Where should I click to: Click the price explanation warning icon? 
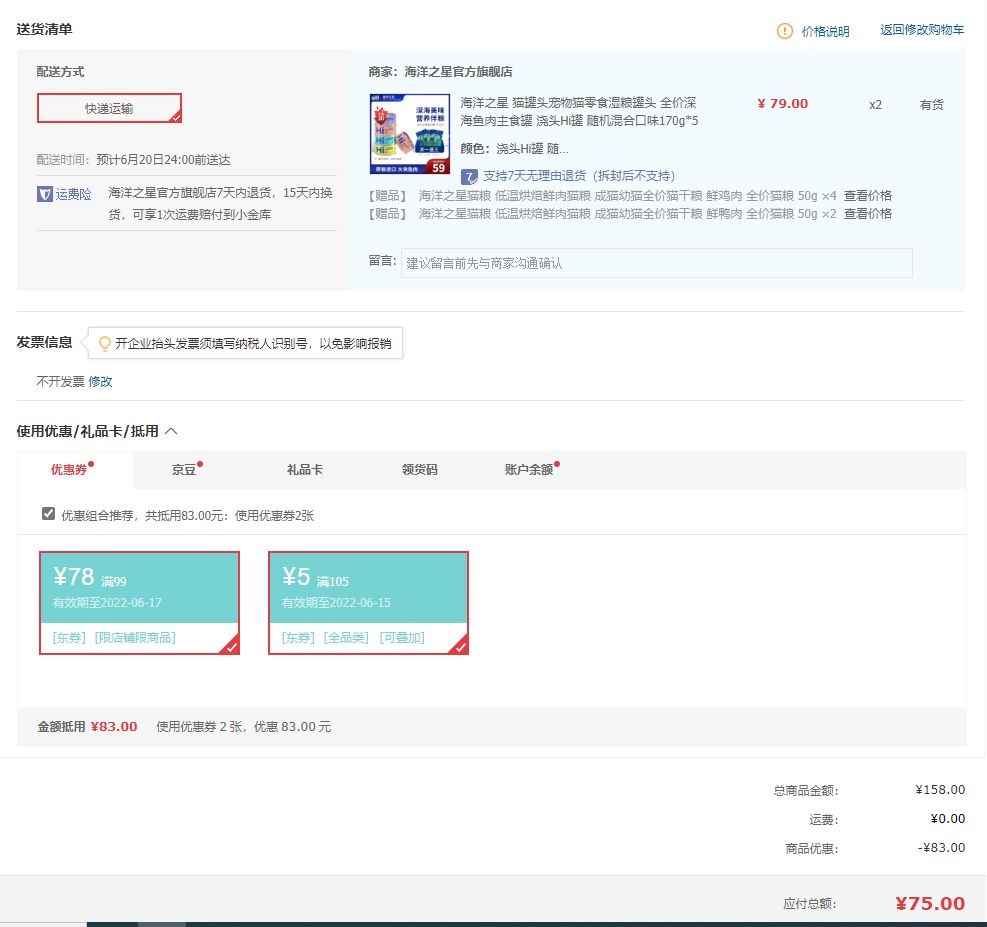(784, 30)
